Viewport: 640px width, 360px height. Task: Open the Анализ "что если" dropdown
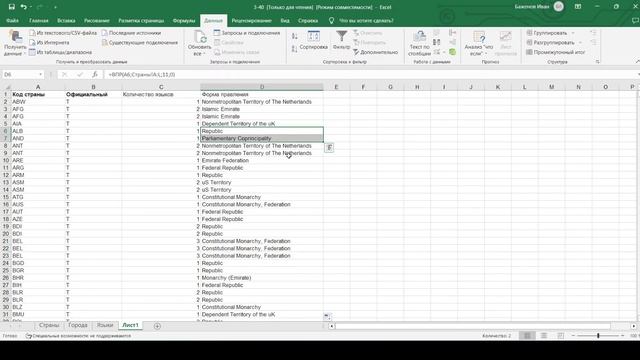point(479,43)
